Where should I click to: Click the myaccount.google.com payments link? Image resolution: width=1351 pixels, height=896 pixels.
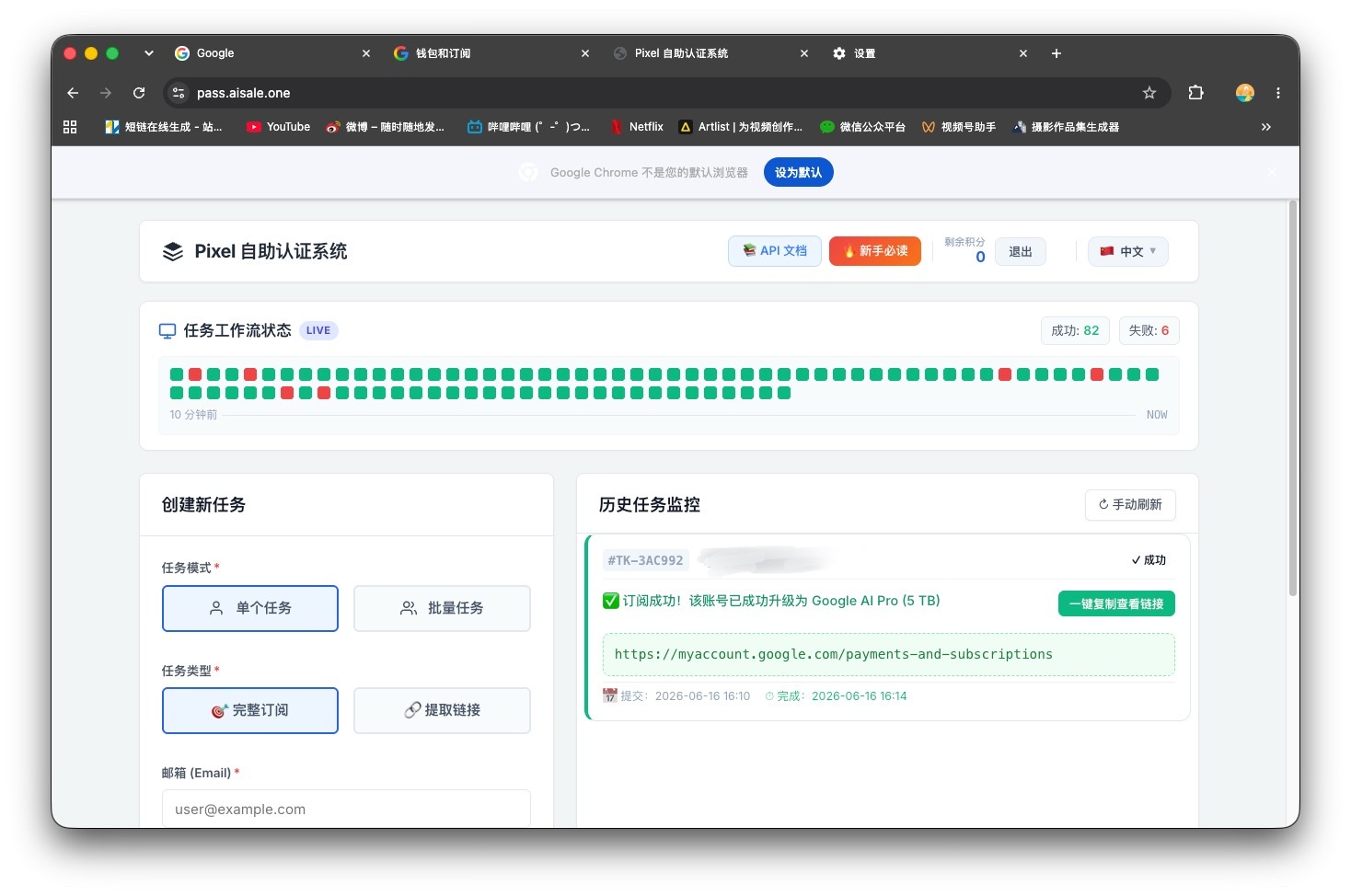pos(833,654)
